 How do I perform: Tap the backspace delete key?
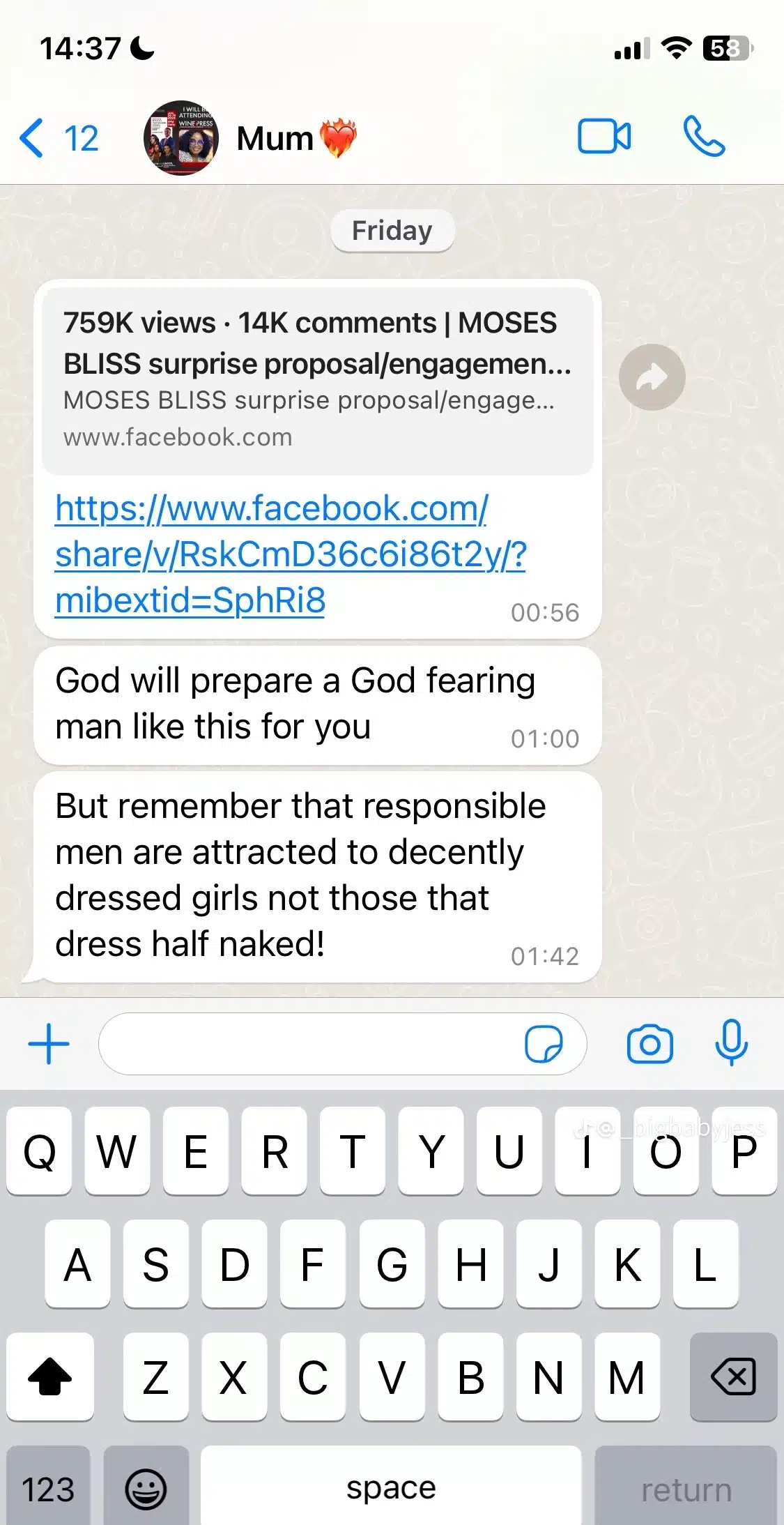pyautogui.click(x=733, y=1376)
